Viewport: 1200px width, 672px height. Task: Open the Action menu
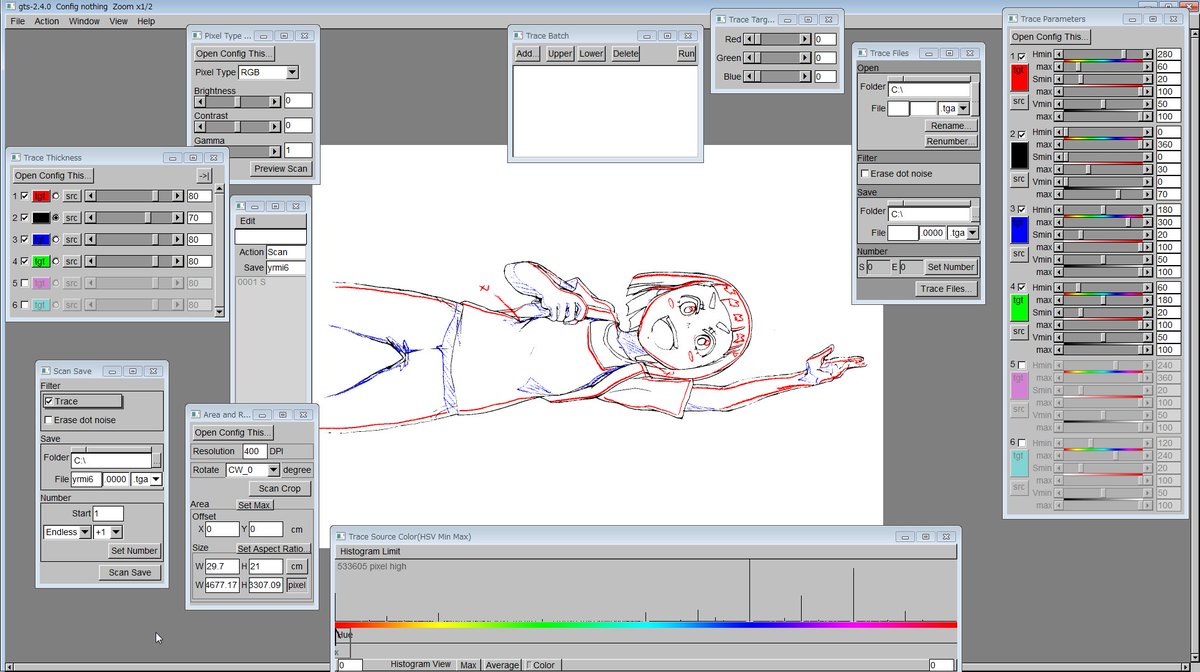pos(47,21)
